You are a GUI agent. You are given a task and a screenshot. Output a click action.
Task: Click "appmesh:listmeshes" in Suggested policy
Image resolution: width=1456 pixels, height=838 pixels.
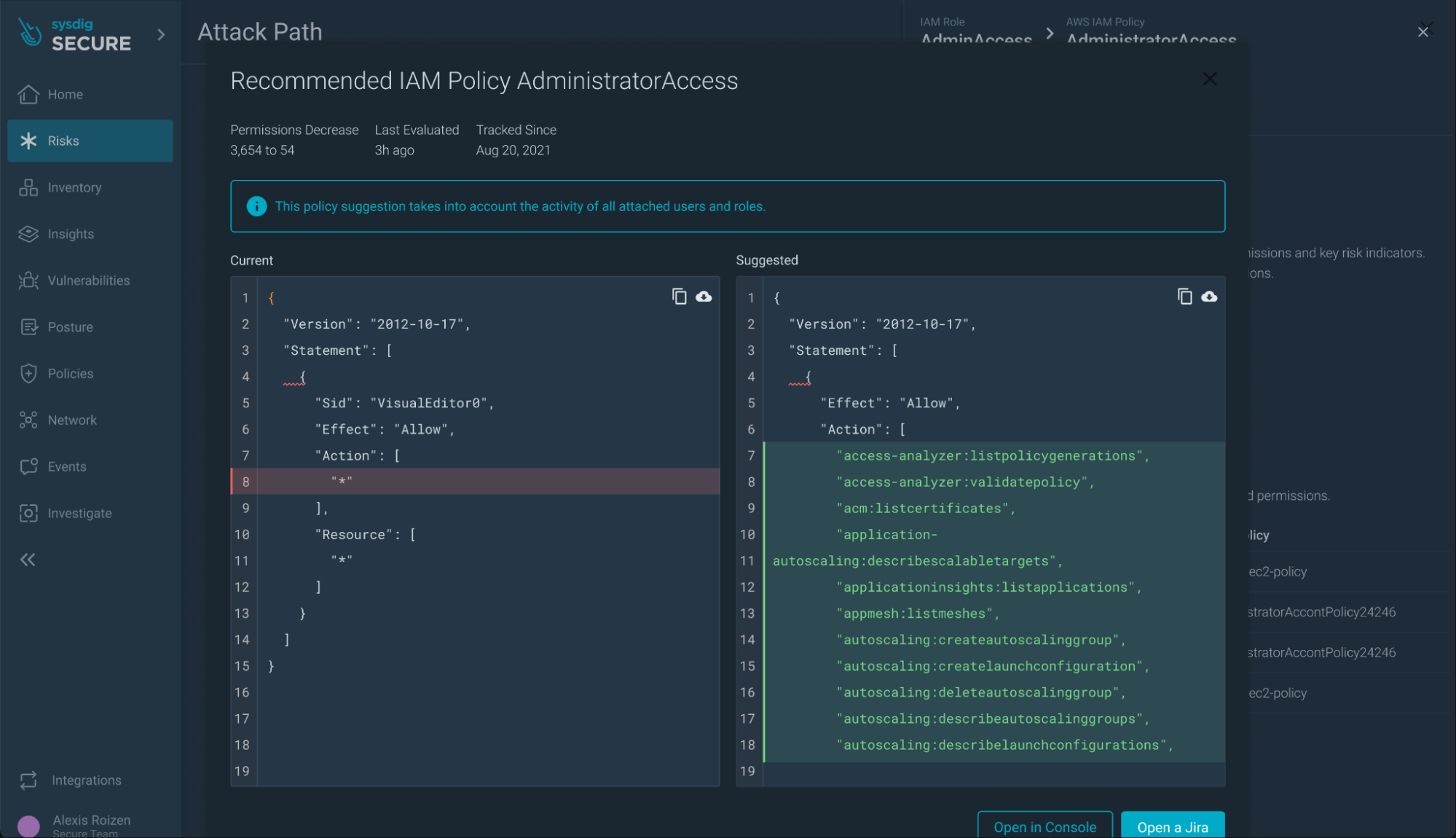(918, 614)
